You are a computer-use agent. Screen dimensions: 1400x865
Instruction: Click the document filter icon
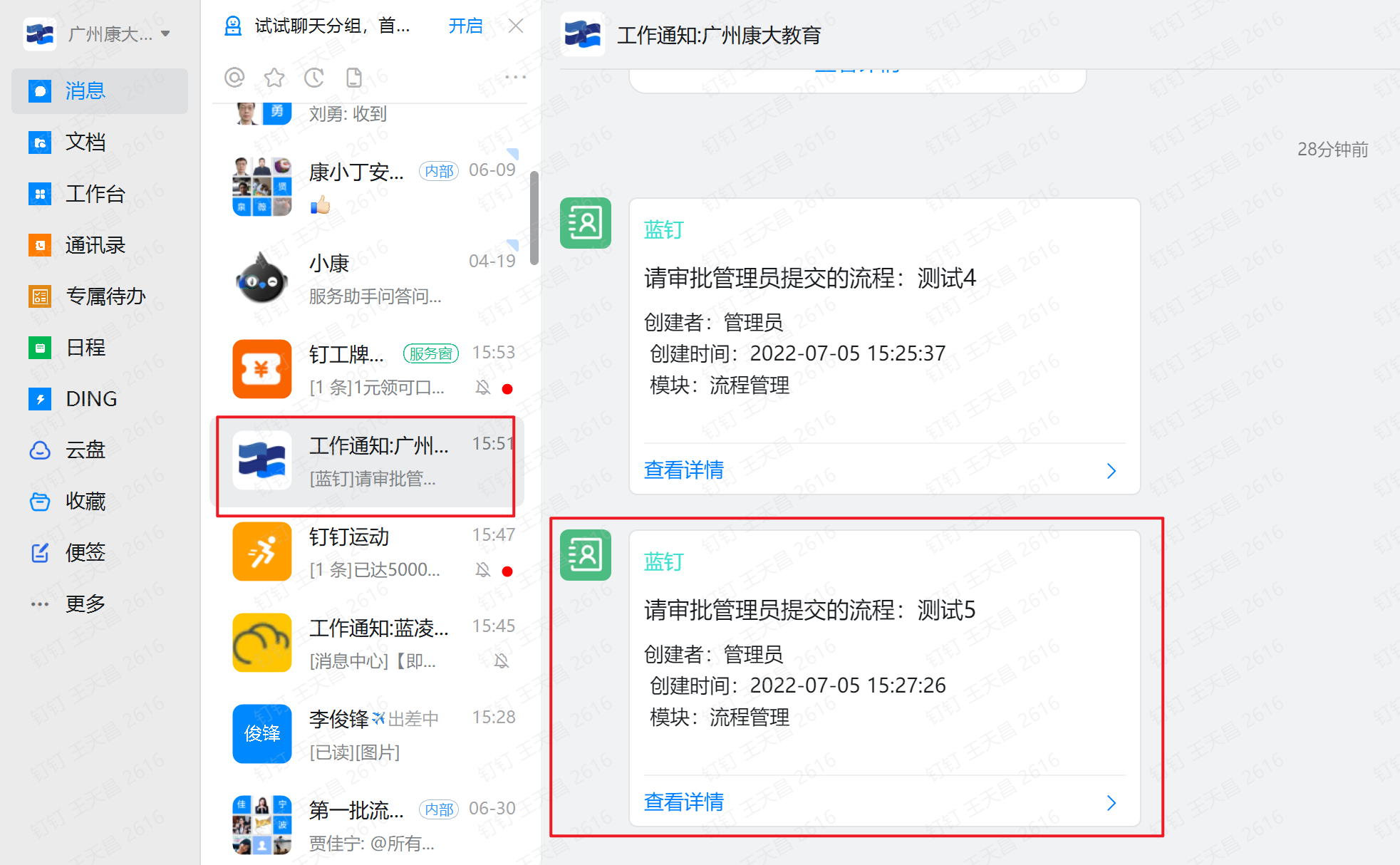tap(354, 77)
